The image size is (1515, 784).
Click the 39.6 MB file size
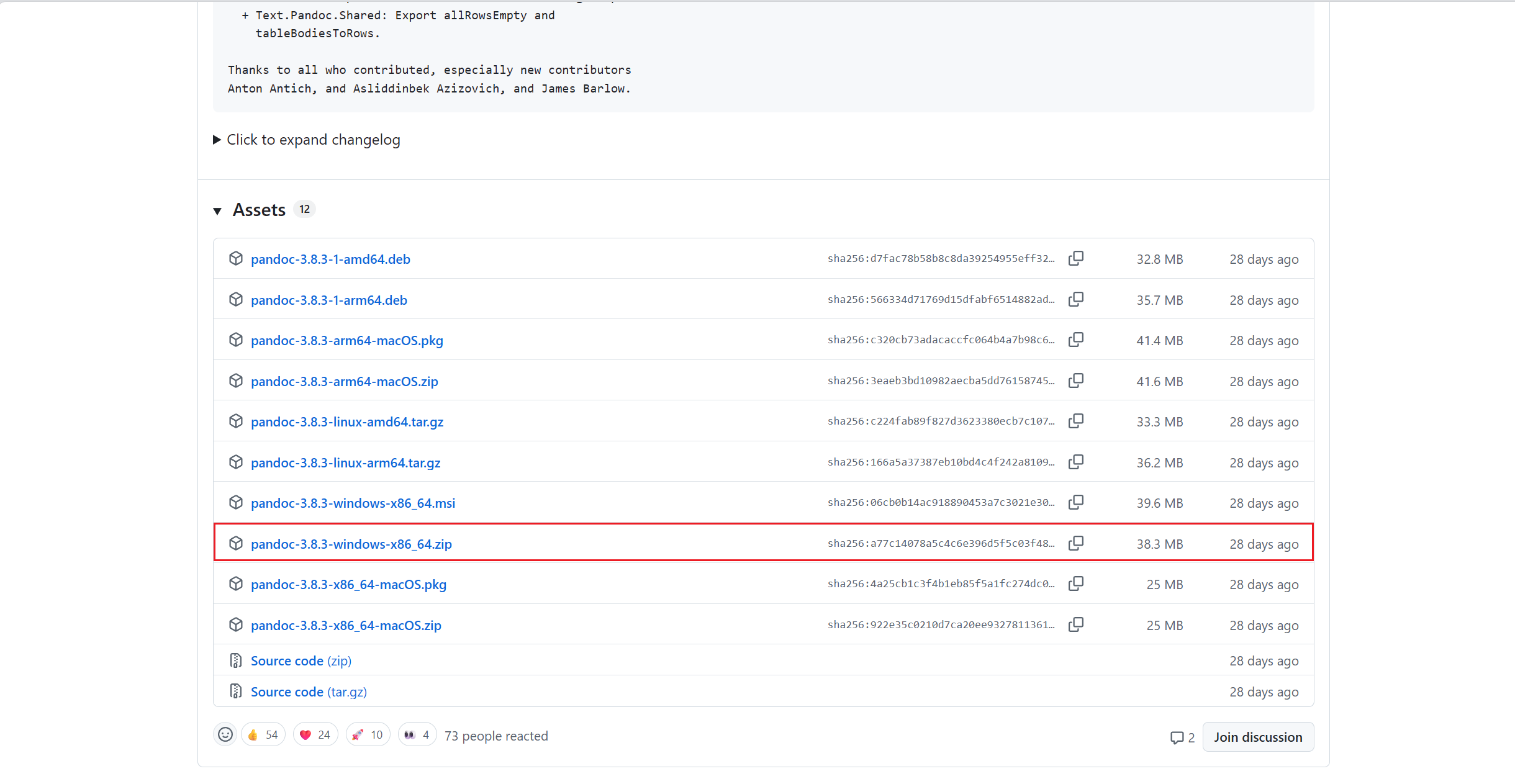1160,503
